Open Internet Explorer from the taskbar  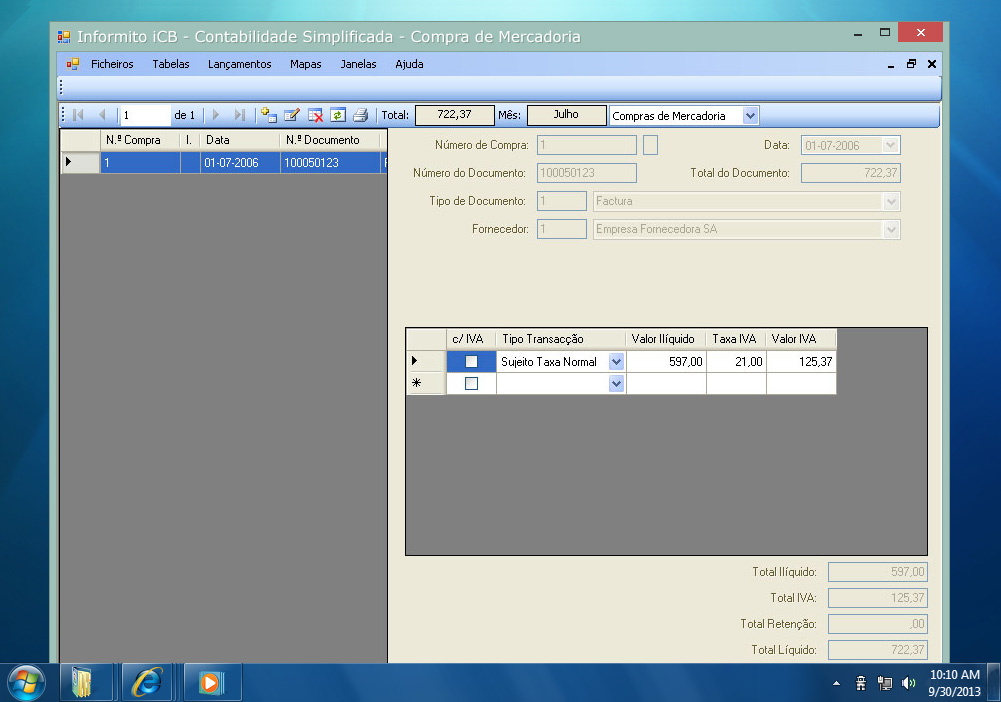[x=147, y=682]
